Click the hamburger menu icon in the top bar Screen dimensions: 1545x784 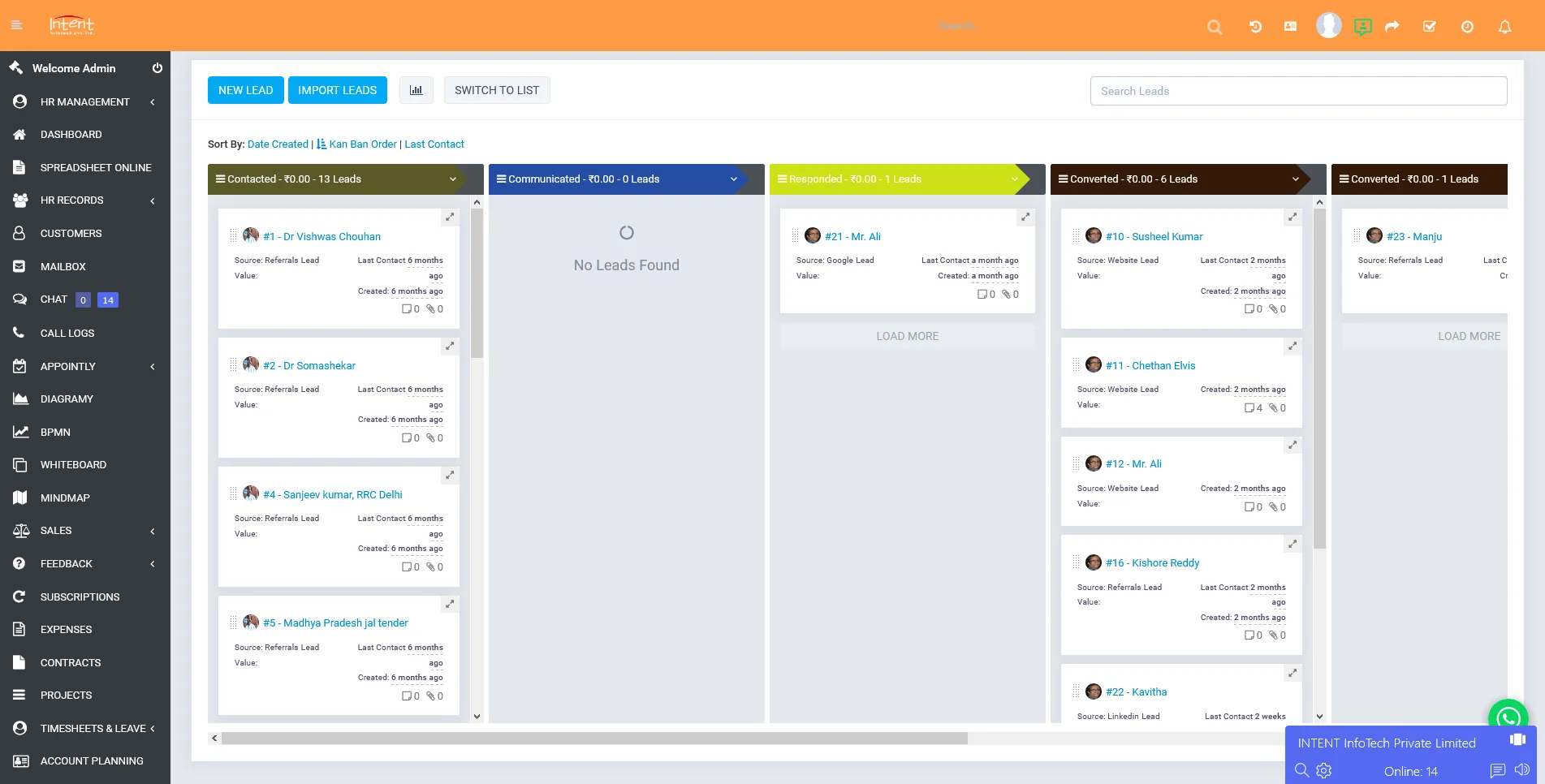point(16,25)
